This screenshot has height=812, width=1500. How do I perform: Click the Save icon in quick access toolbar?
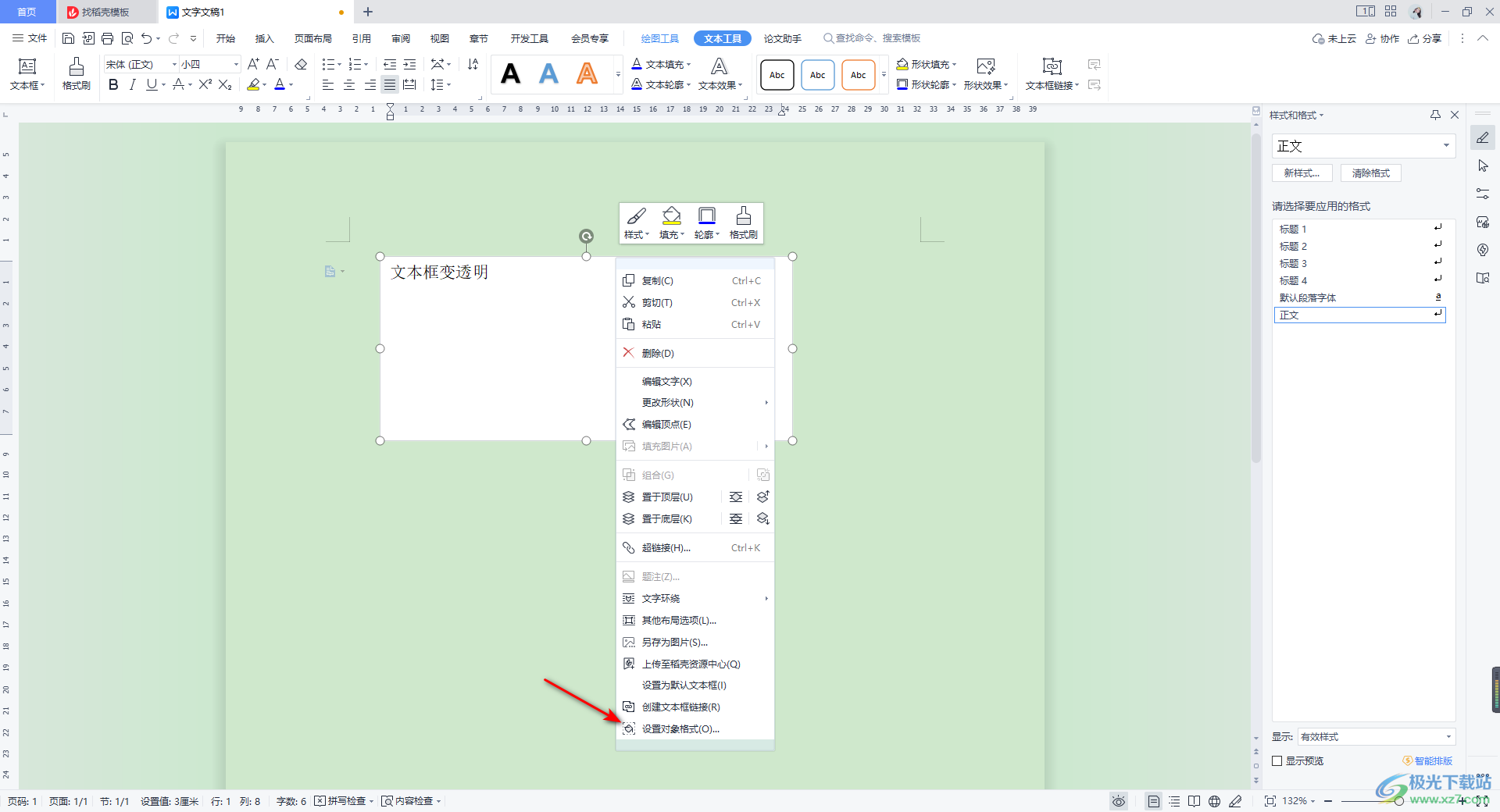69,37
